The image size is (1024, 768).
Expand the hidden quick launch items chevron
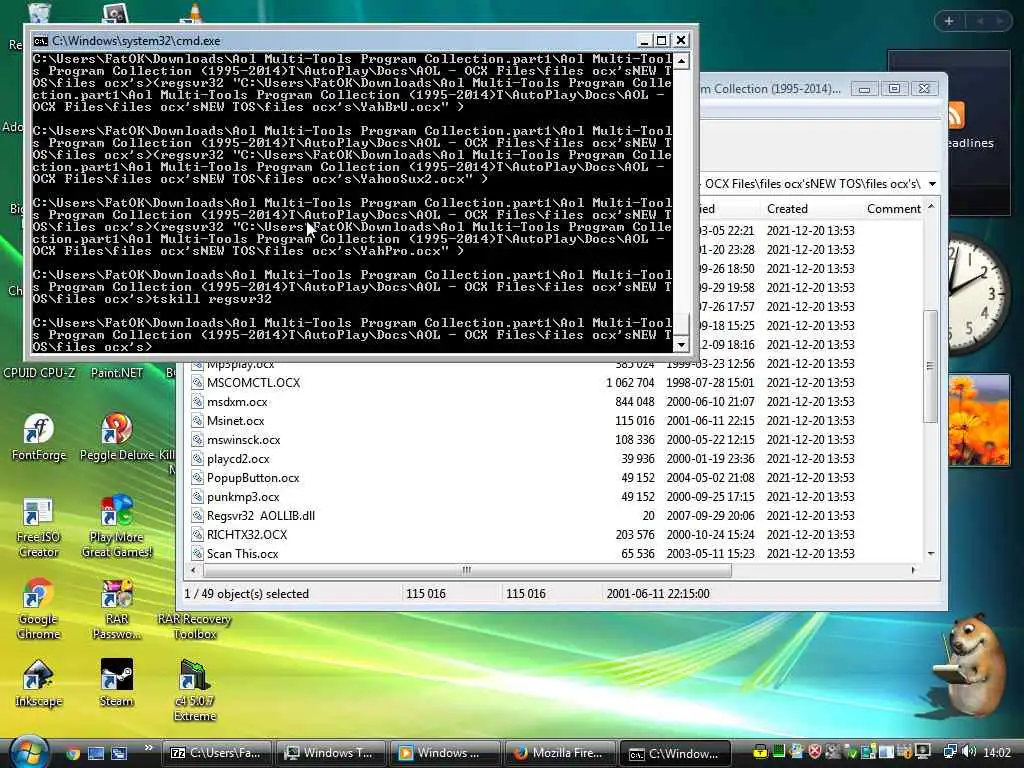pyautogui.click(x=148, y=748)
